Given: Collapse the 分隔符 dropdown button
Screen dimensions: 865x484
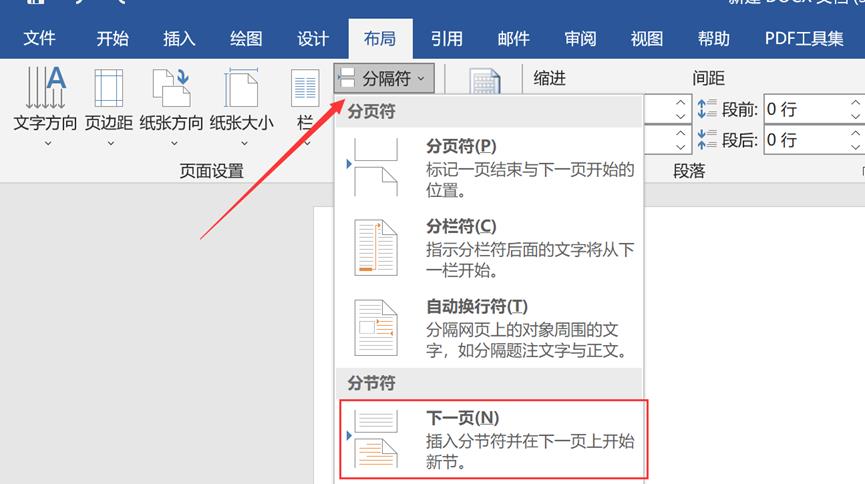Looking at the screenshot, I should click(384, 78).
